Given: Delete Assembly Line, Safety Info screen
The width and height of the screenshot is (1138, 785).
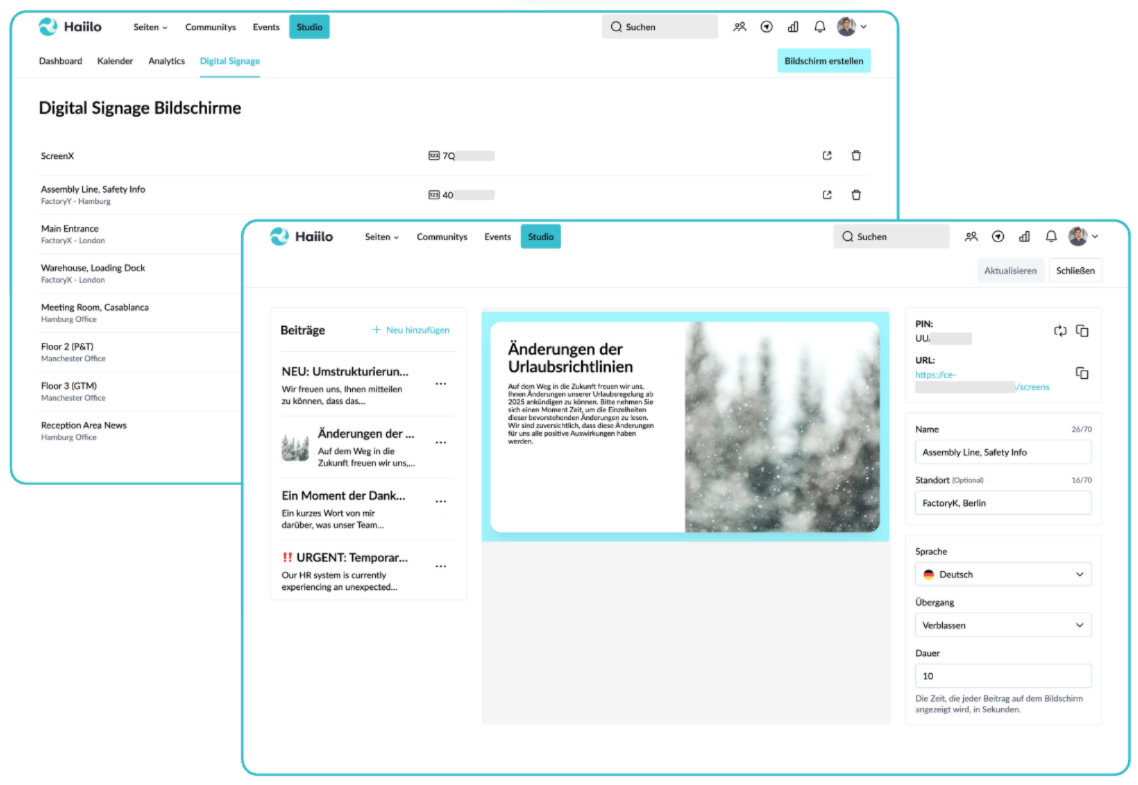Looking at the screenshot, I should (856, 194).
